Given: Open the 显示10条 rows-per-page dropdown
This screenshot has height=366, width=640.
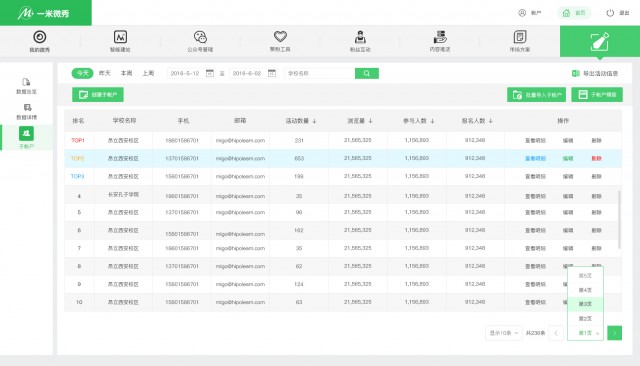Looking at the screenshot, I should (x=504, y=333).
